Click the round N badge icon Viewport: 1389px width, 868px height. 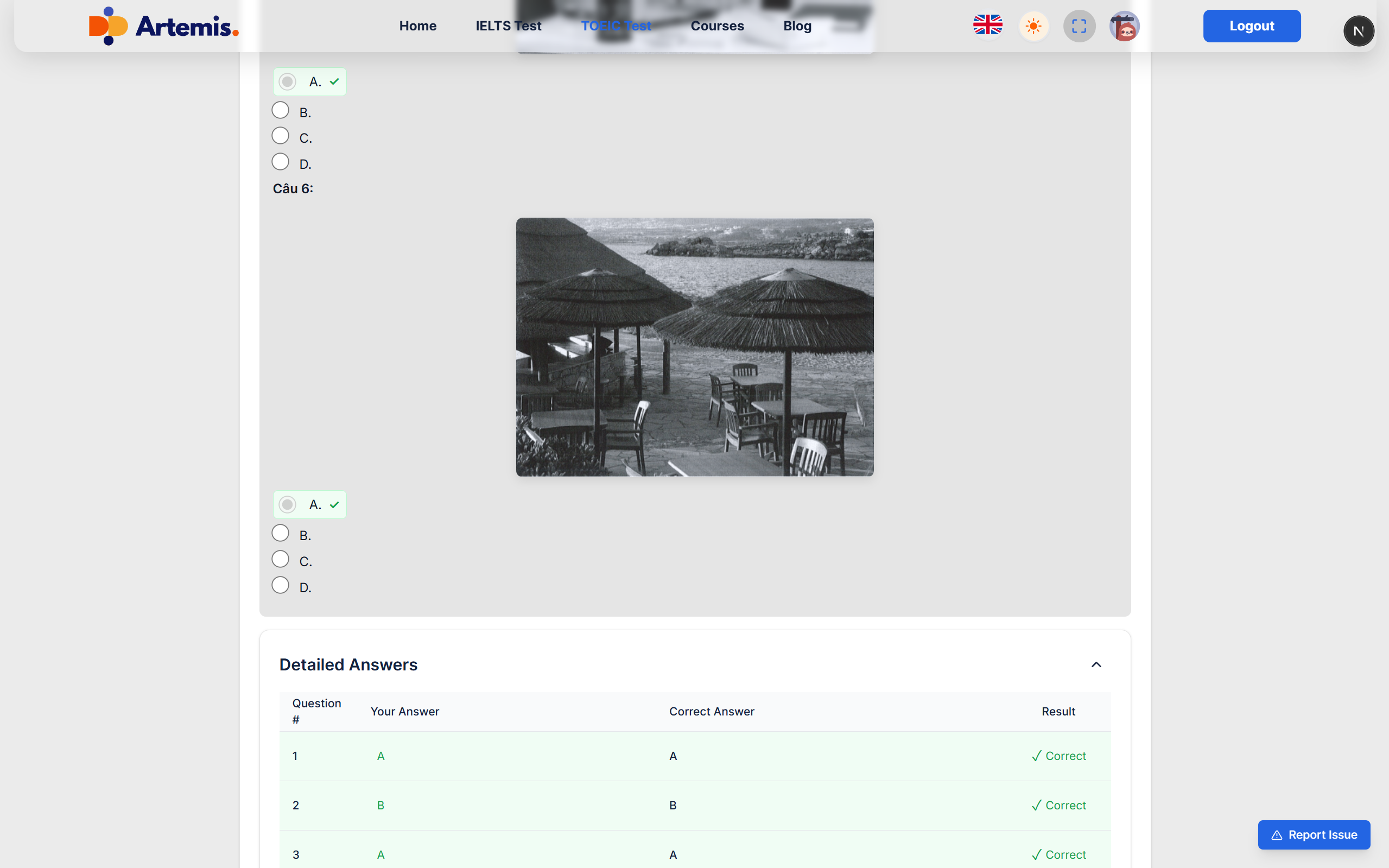[x=1358, y=31]
